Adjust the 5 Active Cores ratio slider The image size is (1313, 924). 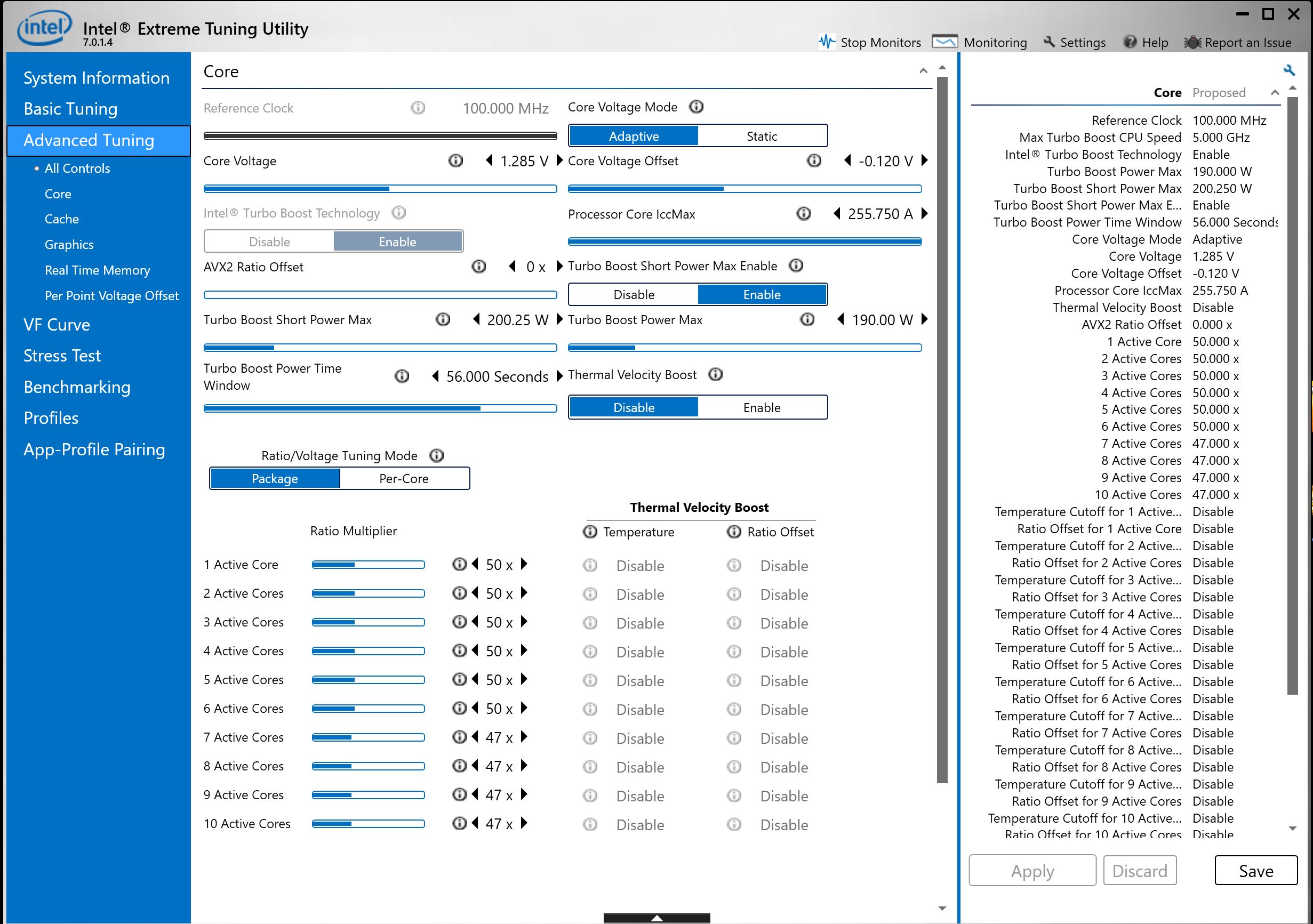pos(369,680)
